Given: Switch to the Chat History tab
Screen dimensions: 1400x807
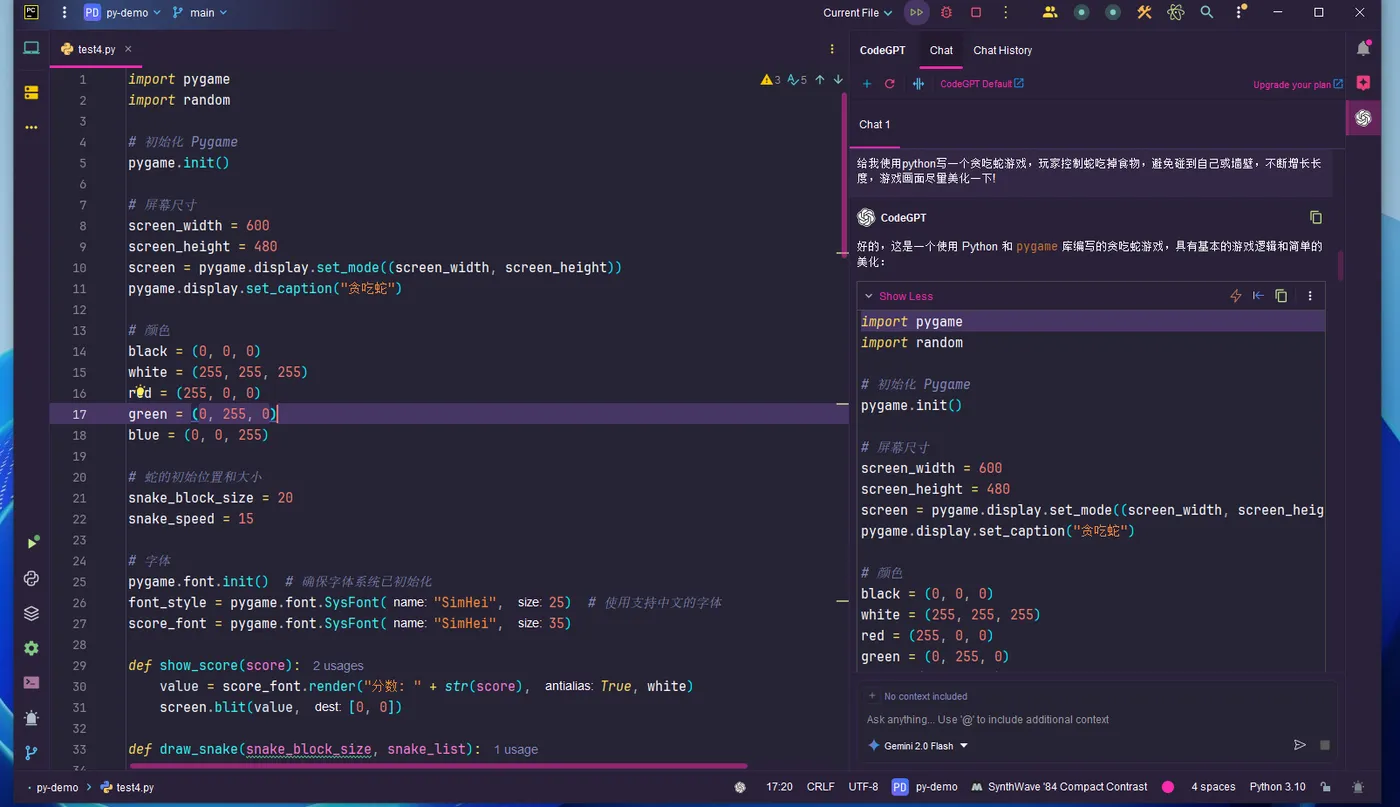Looking at the screenshot, I should [1002, 50].
